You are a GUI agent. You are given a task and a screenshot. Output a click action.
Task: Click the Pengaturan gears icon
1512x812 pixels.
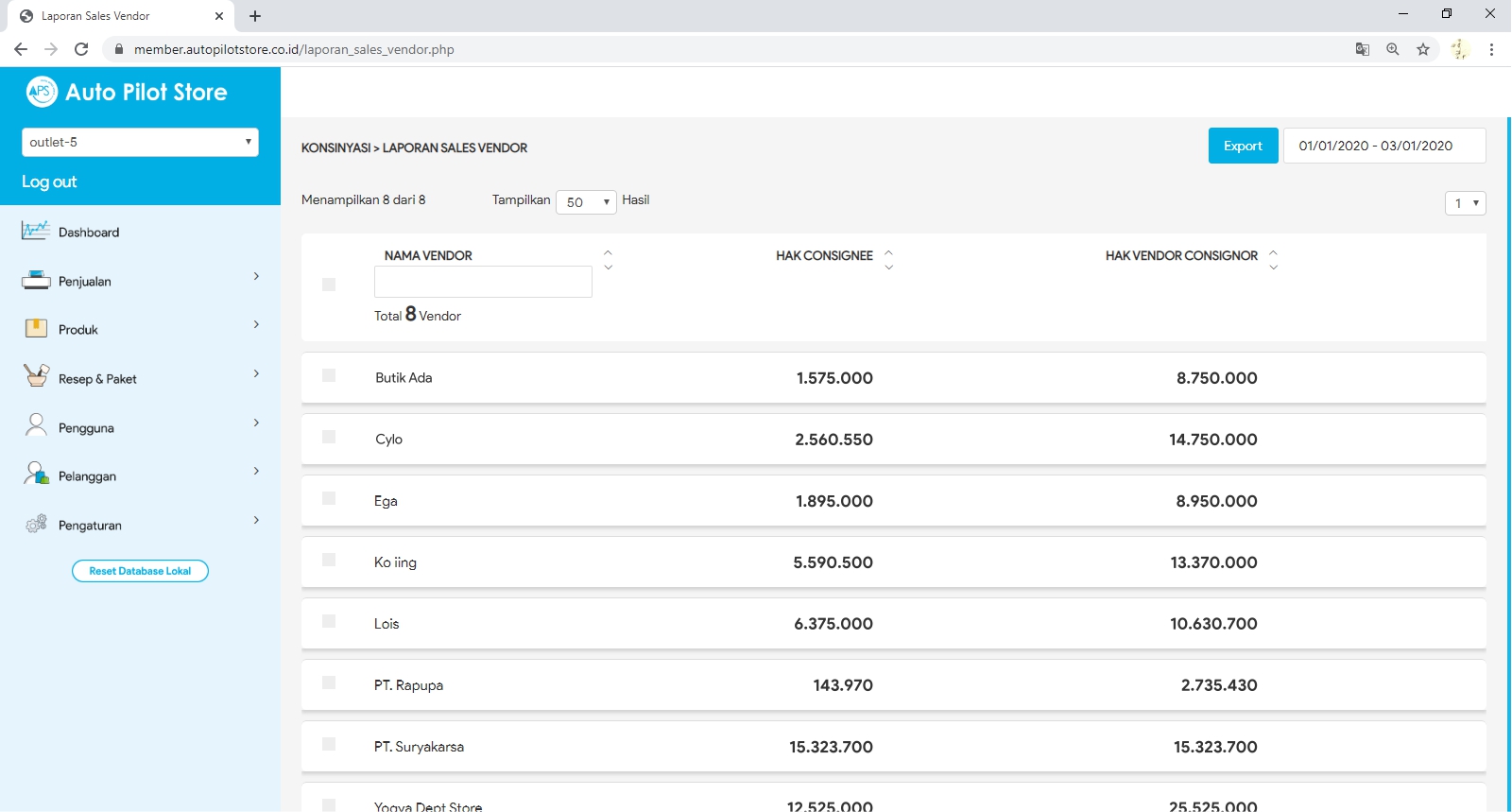pyautogui.click(x=36, y=524)
